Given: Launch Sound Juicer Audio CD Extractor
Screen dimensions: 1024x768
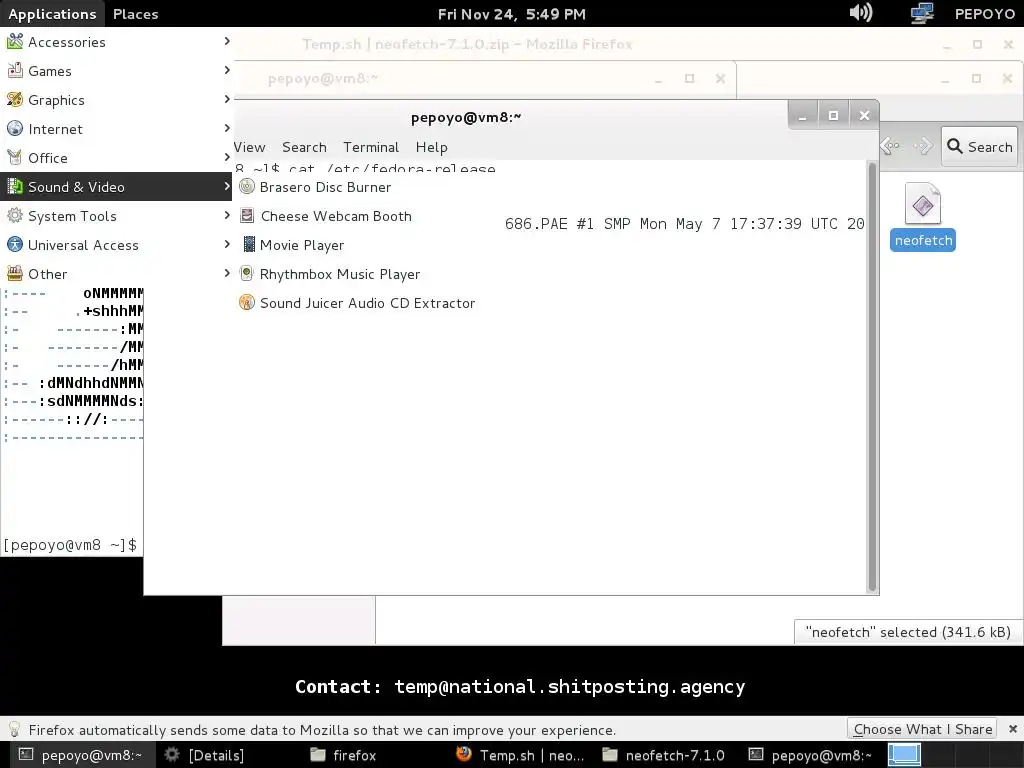Looking at the screenshot, I should point(357,303).
